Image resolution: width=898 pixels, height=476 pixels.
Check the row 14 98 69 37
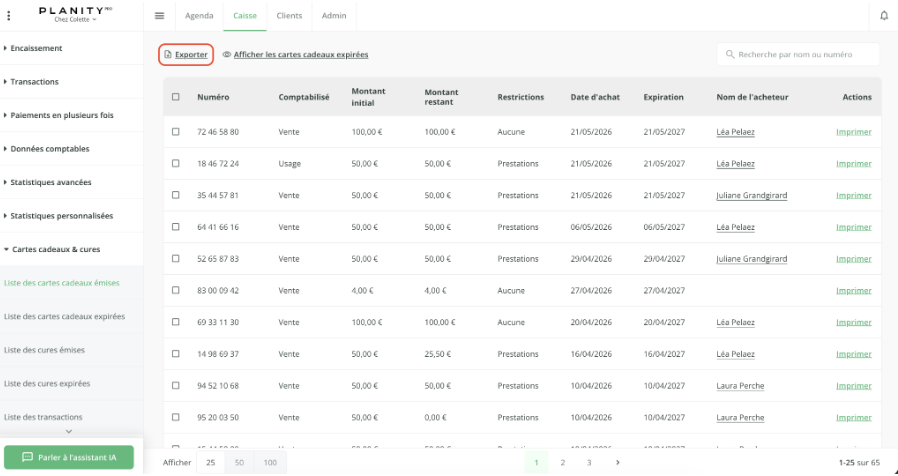(176, 354)
